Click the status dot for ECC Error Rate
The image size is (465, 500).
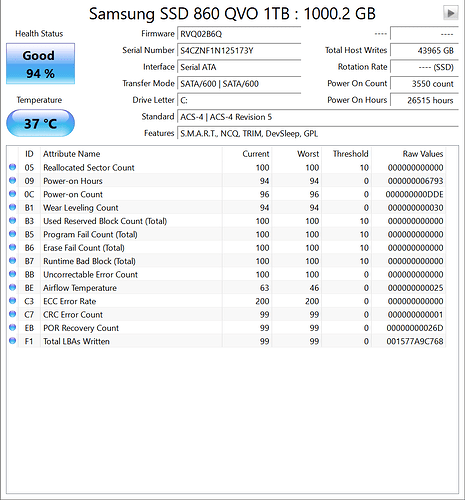13,300
